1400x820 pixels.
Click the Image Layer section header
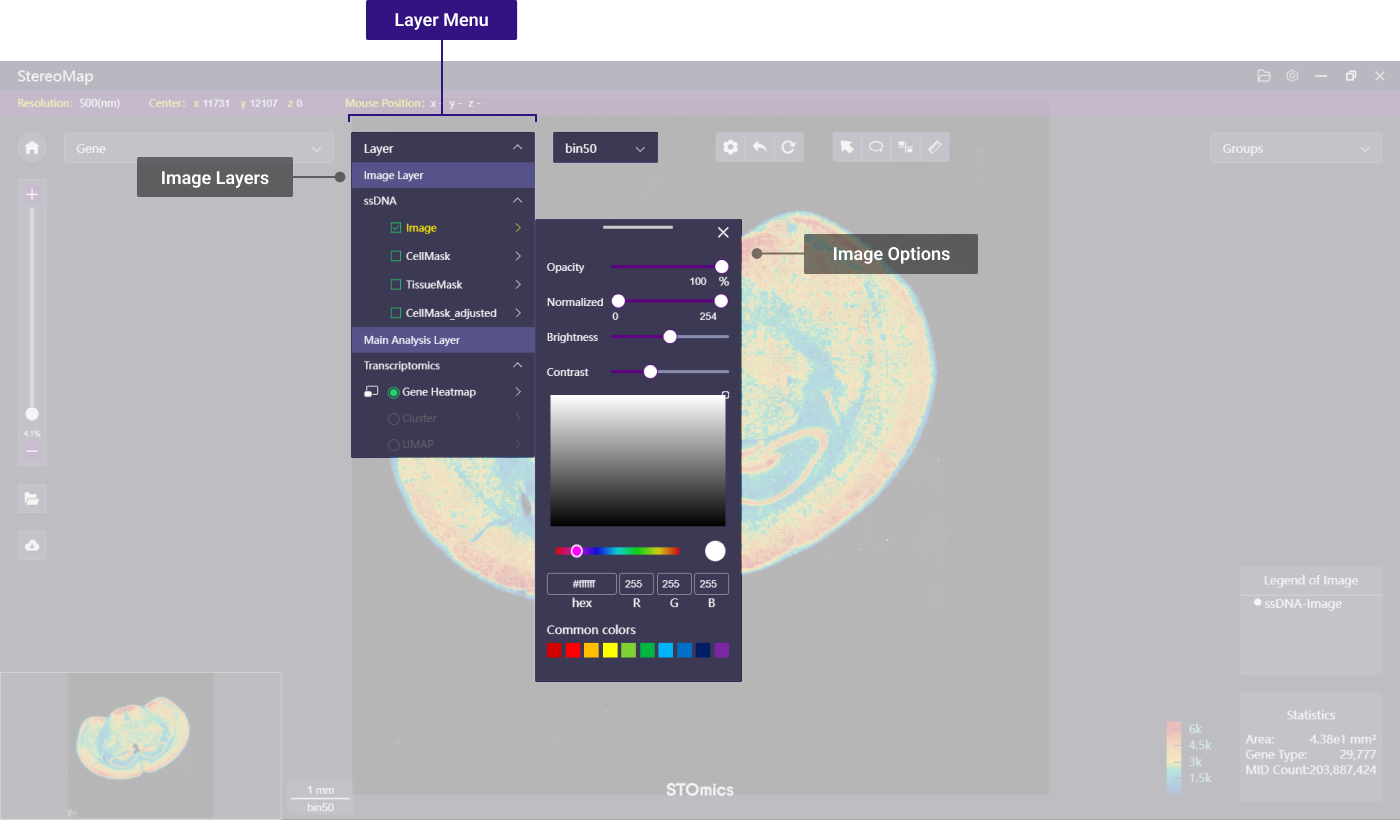coord(443,175)
